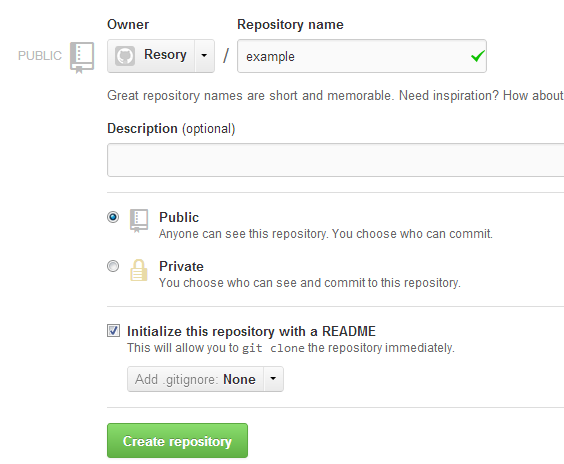Click into the Description optional text field
This screenshot has width=564, height=464.
(x=336, y=160)
